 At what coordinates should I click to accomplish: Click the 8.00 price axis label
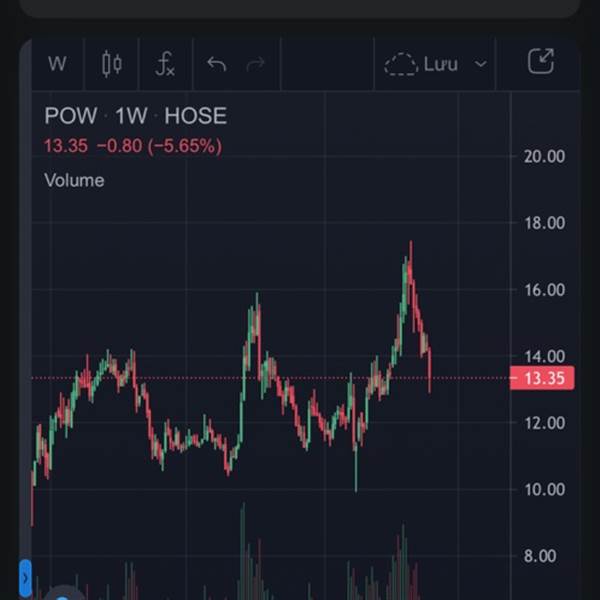coord(544,556)
